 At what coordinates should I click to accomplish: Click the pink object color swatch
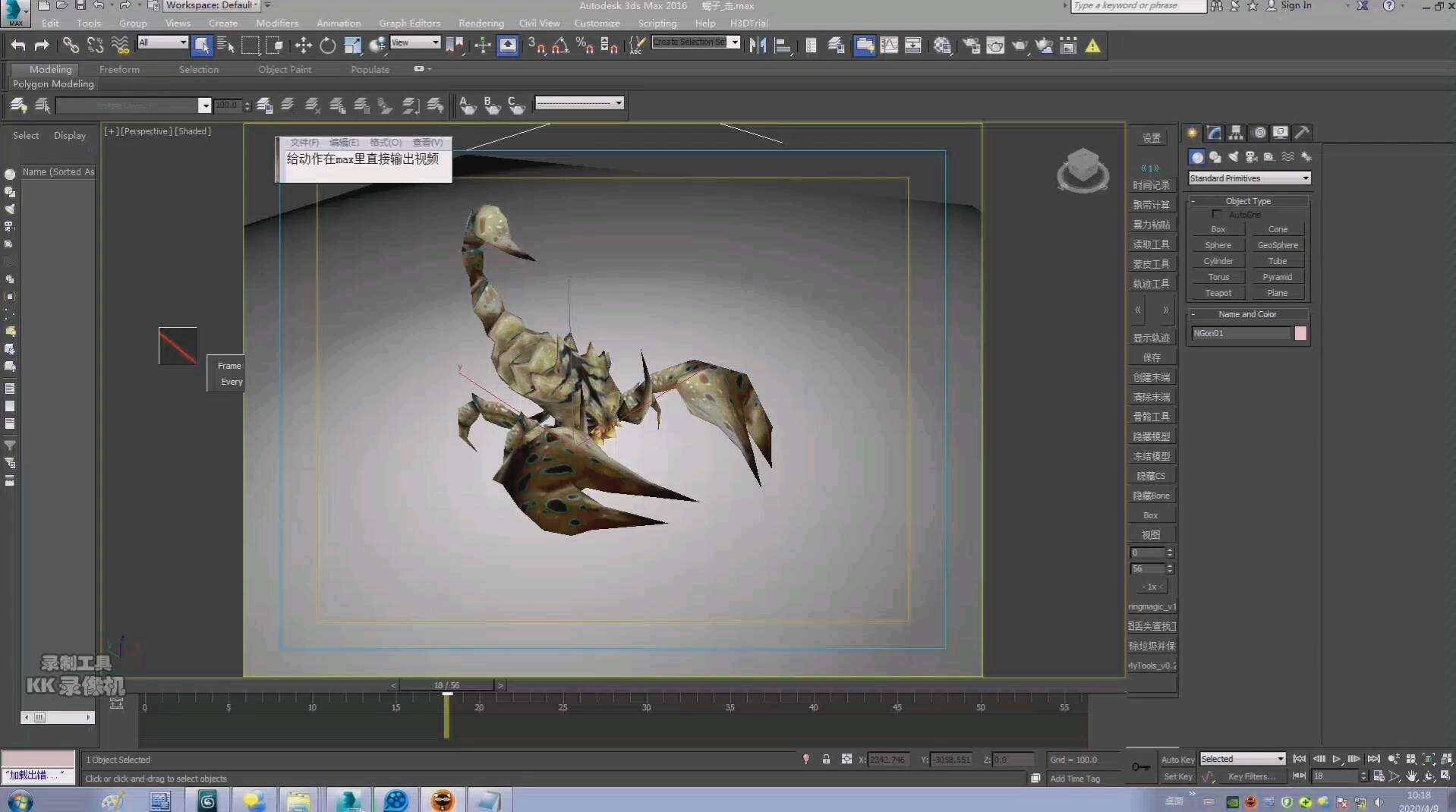point(1300,333)
